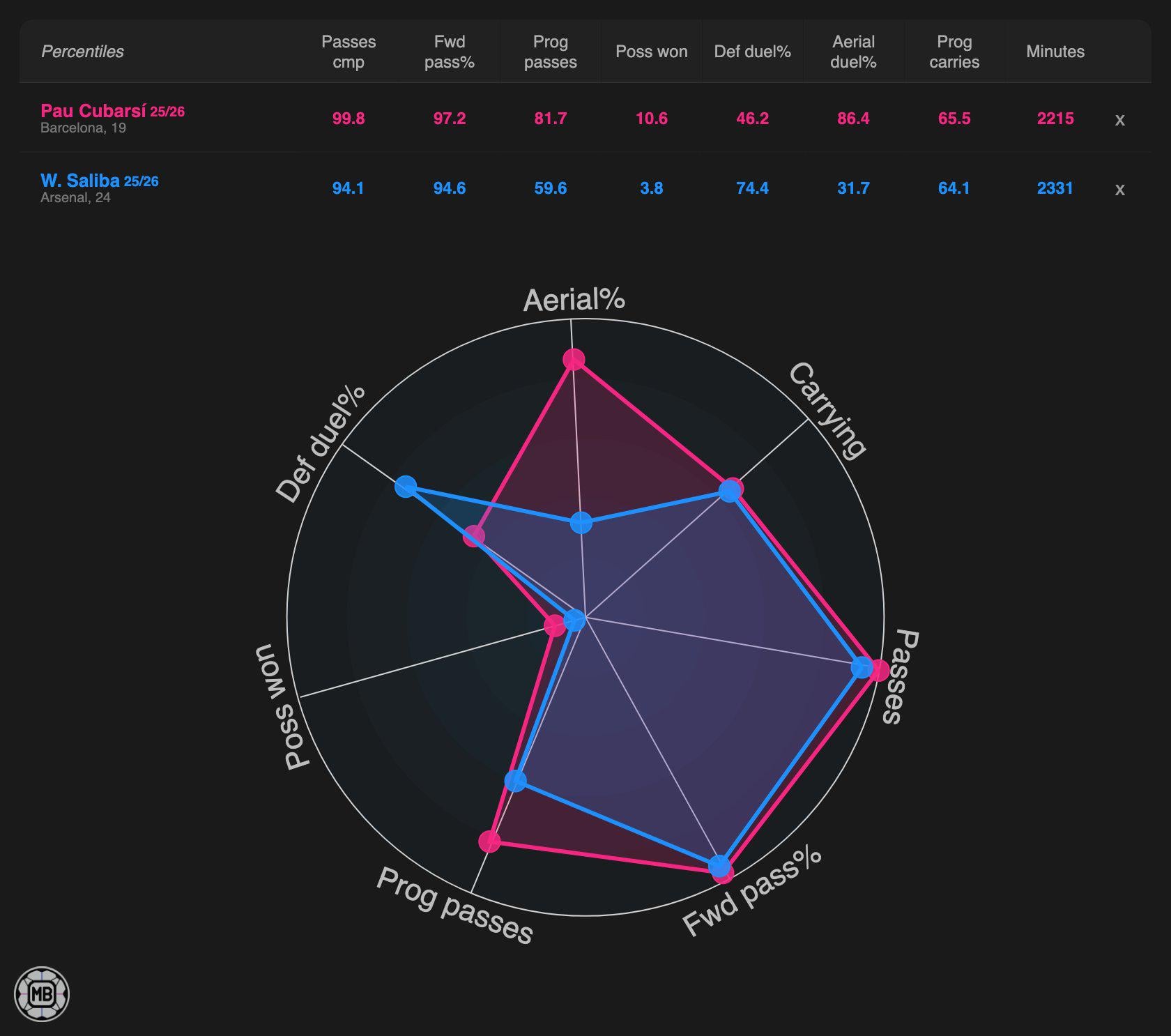Image resolution: width=1171 pixels, height=1036 pixels.
Task: Click the Percentiles table label
Action: [82, 52]
